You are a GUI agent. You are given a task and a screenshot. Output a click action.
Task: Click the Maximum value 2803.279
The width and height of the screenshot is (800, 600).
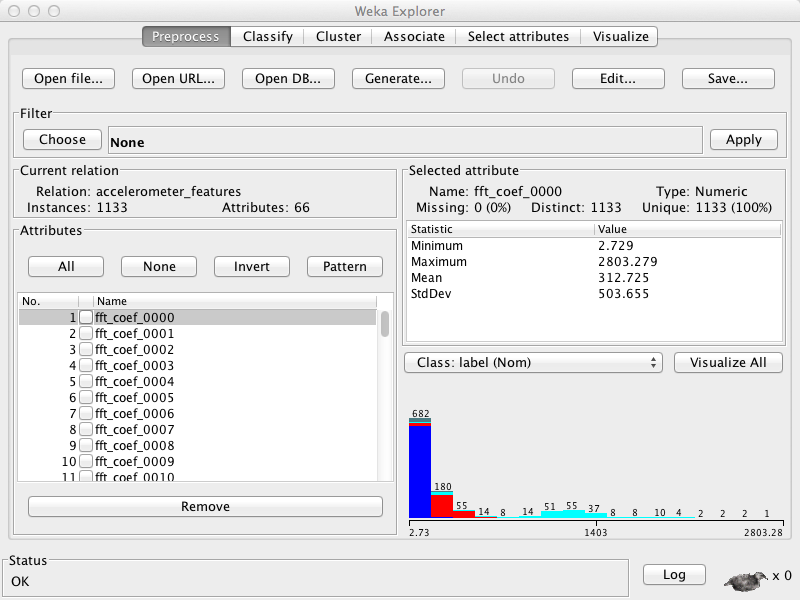(x=628, y=262)
